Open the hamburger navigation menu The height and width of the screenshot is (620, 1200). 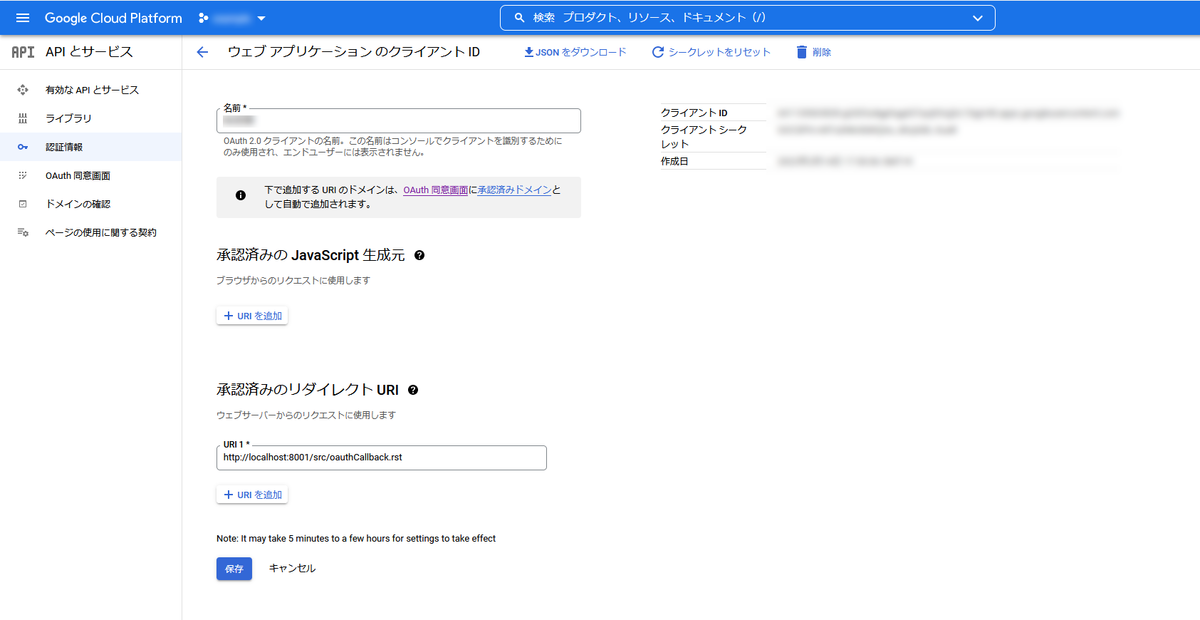point(23,18)
